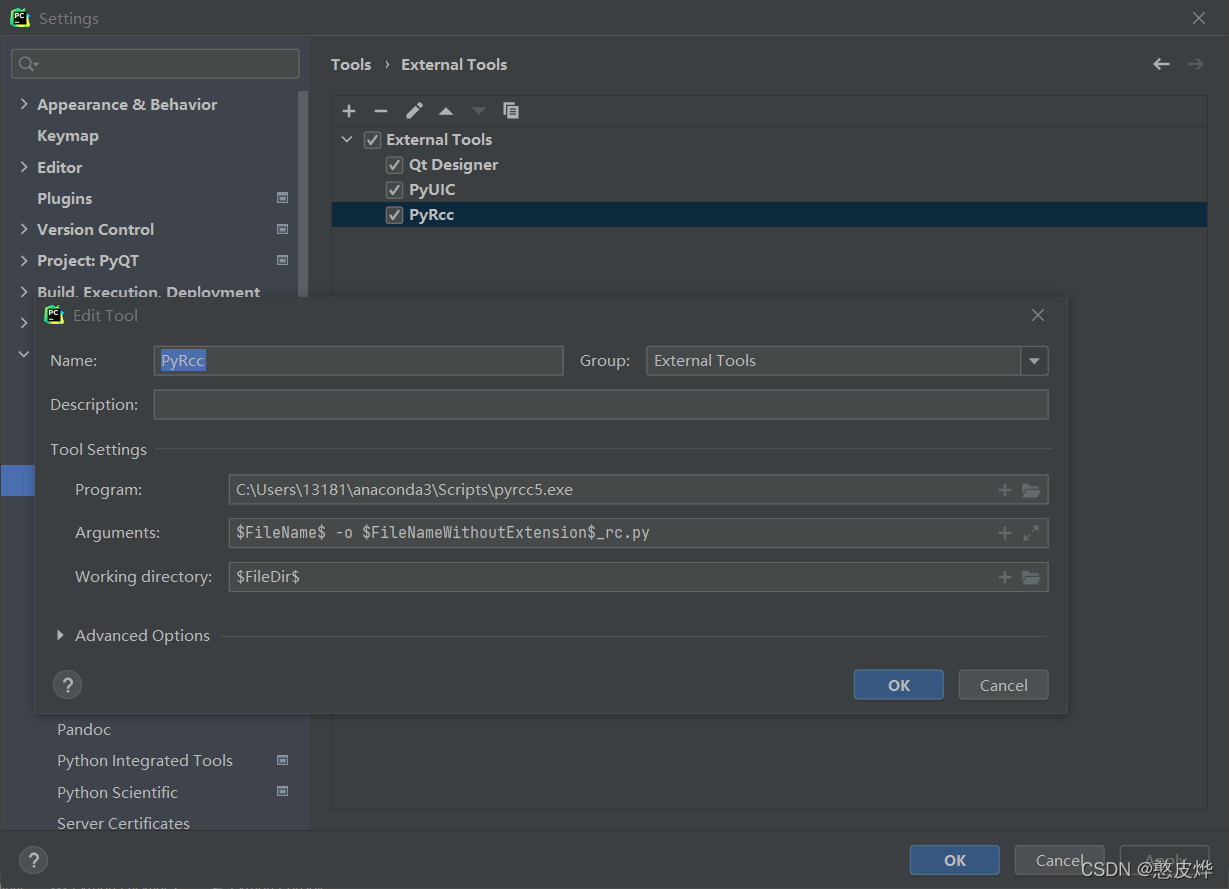
Task: Toggle the PyRcc checkbox
Action: [394, 215]
